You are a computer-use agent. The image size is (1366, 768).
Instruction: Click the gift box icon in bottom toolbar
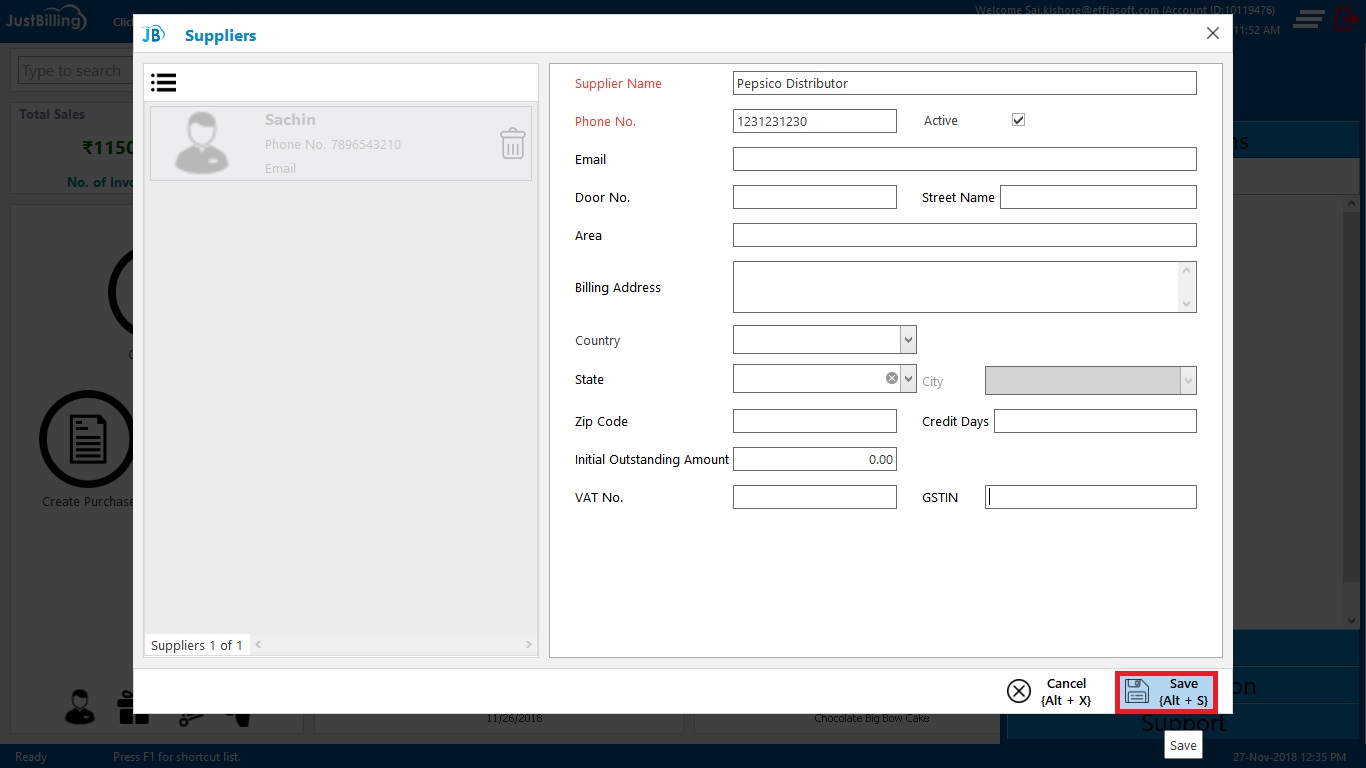point(133,708)
